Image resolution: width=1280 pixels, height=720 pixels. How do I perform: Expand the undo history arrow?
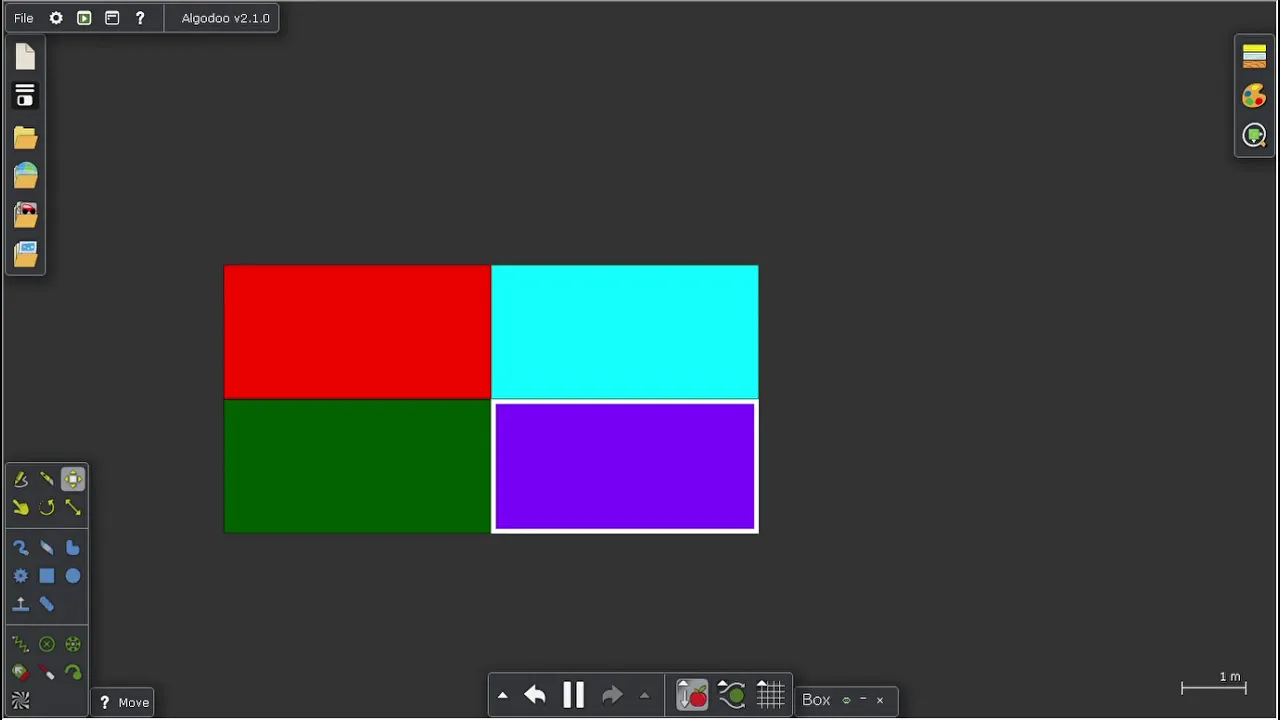click(503, 695)
